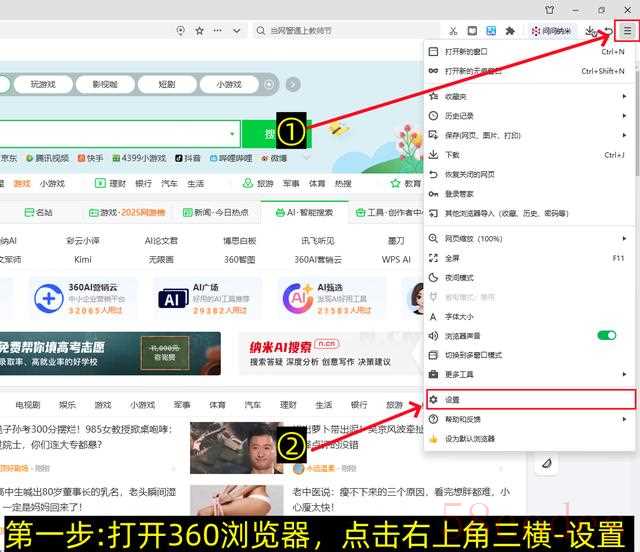Click the reader mode icon in toolbar
640x552 pixels.
(472, 31)
